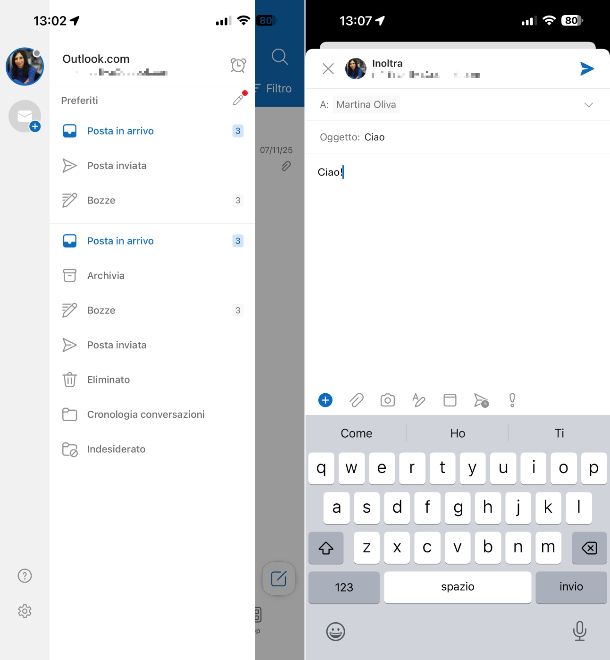Edit favorites with the pencil icon
This screenshot has width=610, height=660.
[x=240, y=98]
